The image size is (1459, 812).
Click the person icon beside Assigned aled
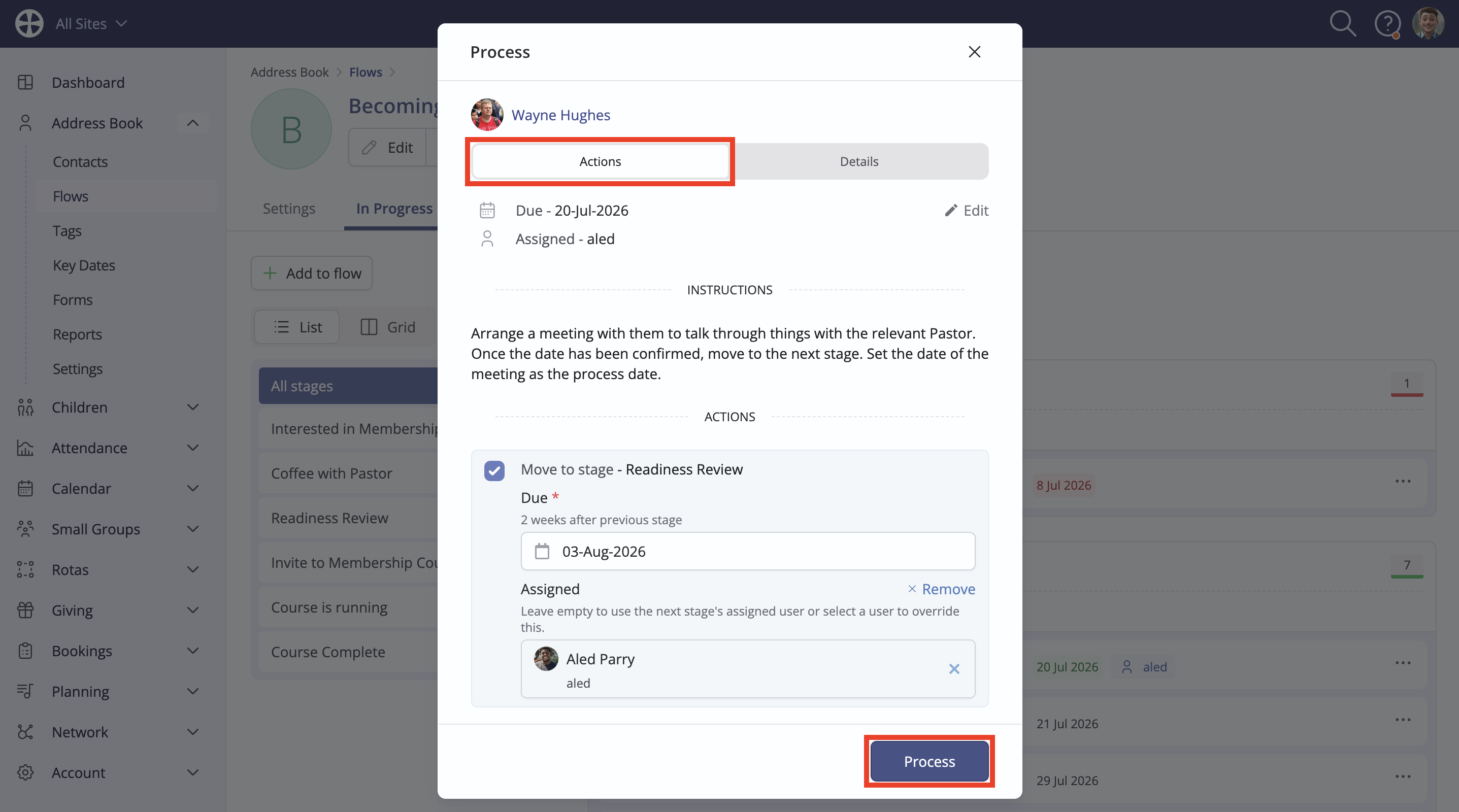487,239
